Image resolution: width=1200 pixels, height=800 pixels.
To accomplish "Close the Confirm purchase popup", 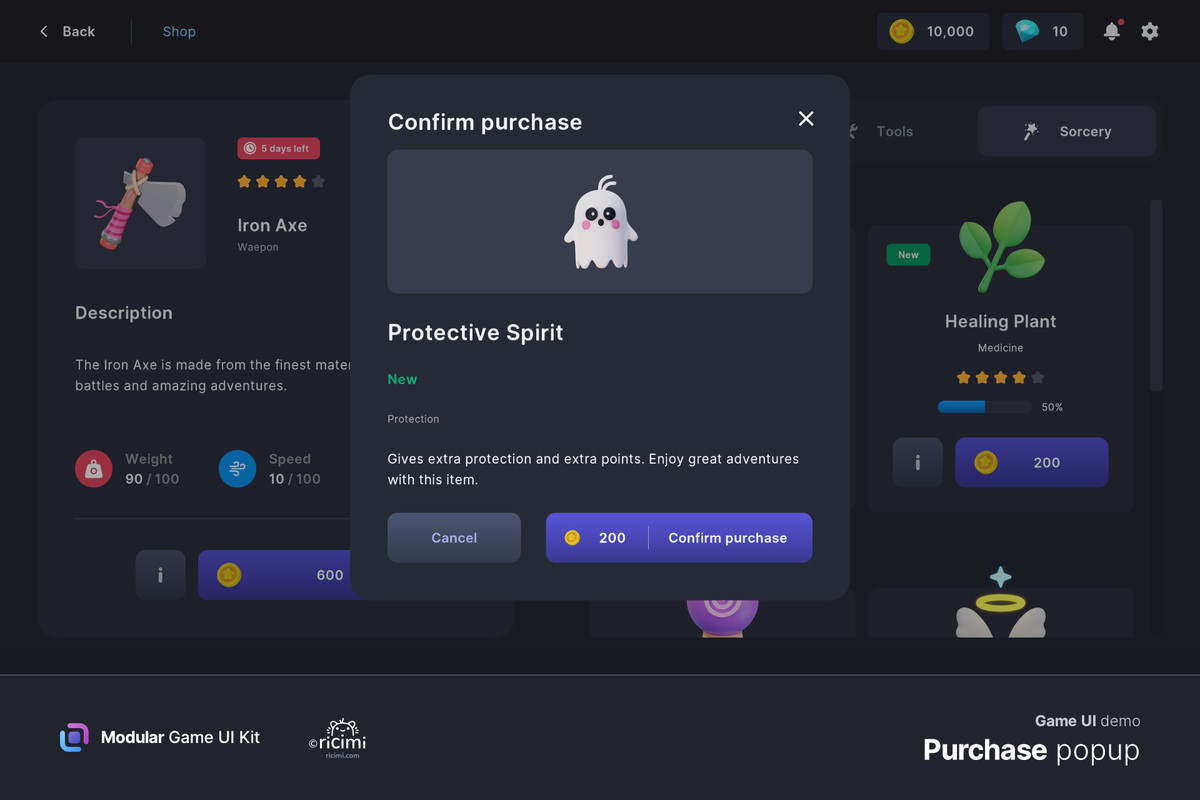I will click(x=806, y=119).
